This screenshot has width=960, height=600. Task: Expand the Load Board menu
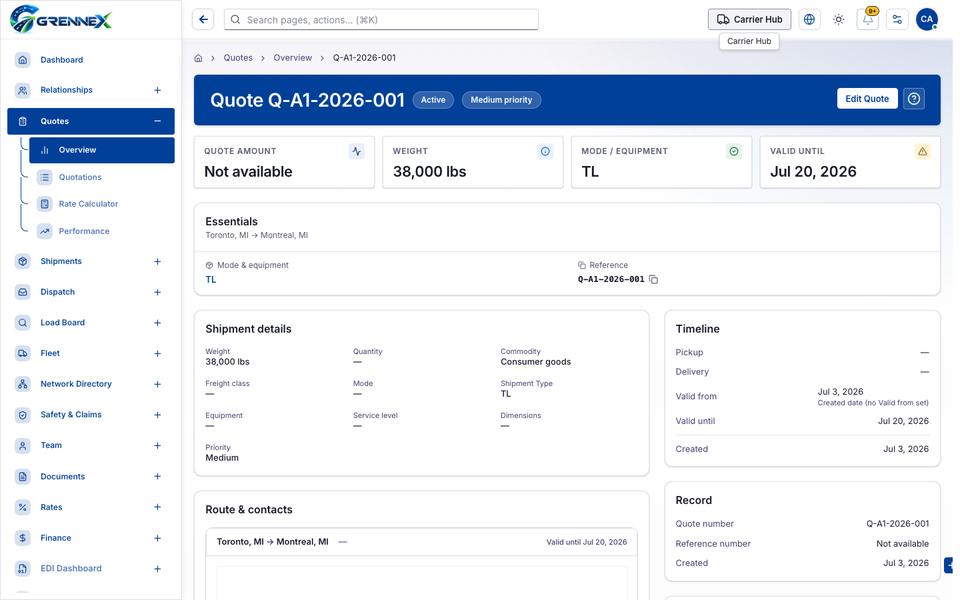(x=157, y=323)
